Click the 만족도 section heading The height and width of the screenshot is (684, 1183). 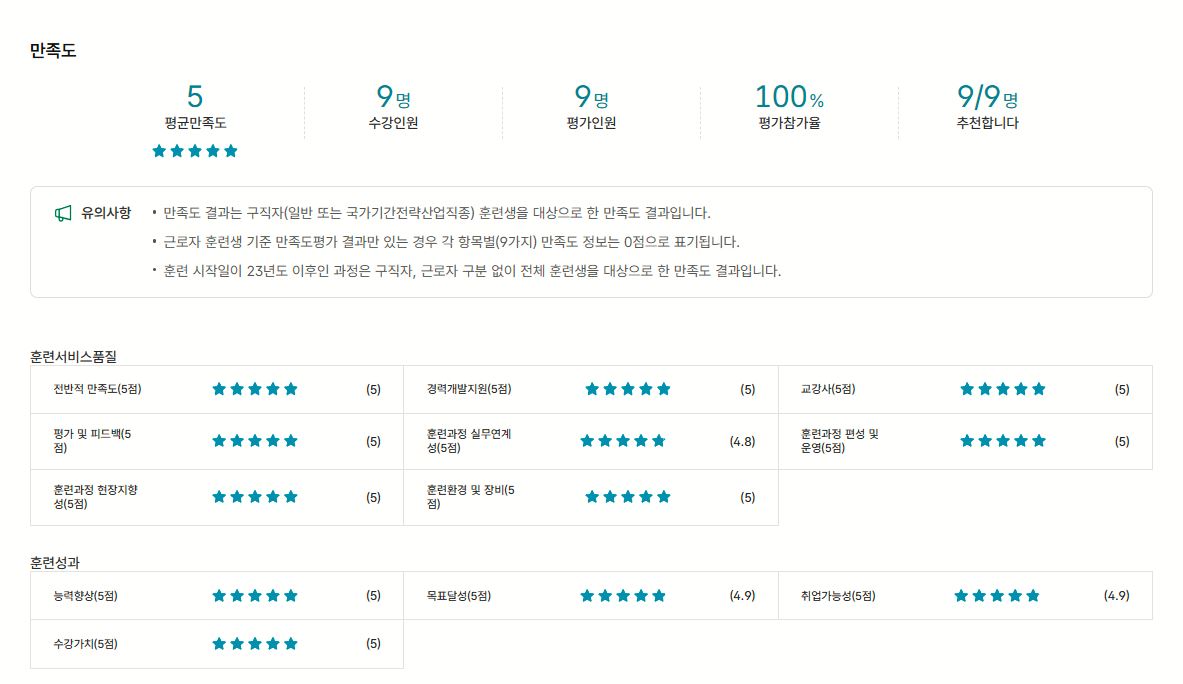53,51
